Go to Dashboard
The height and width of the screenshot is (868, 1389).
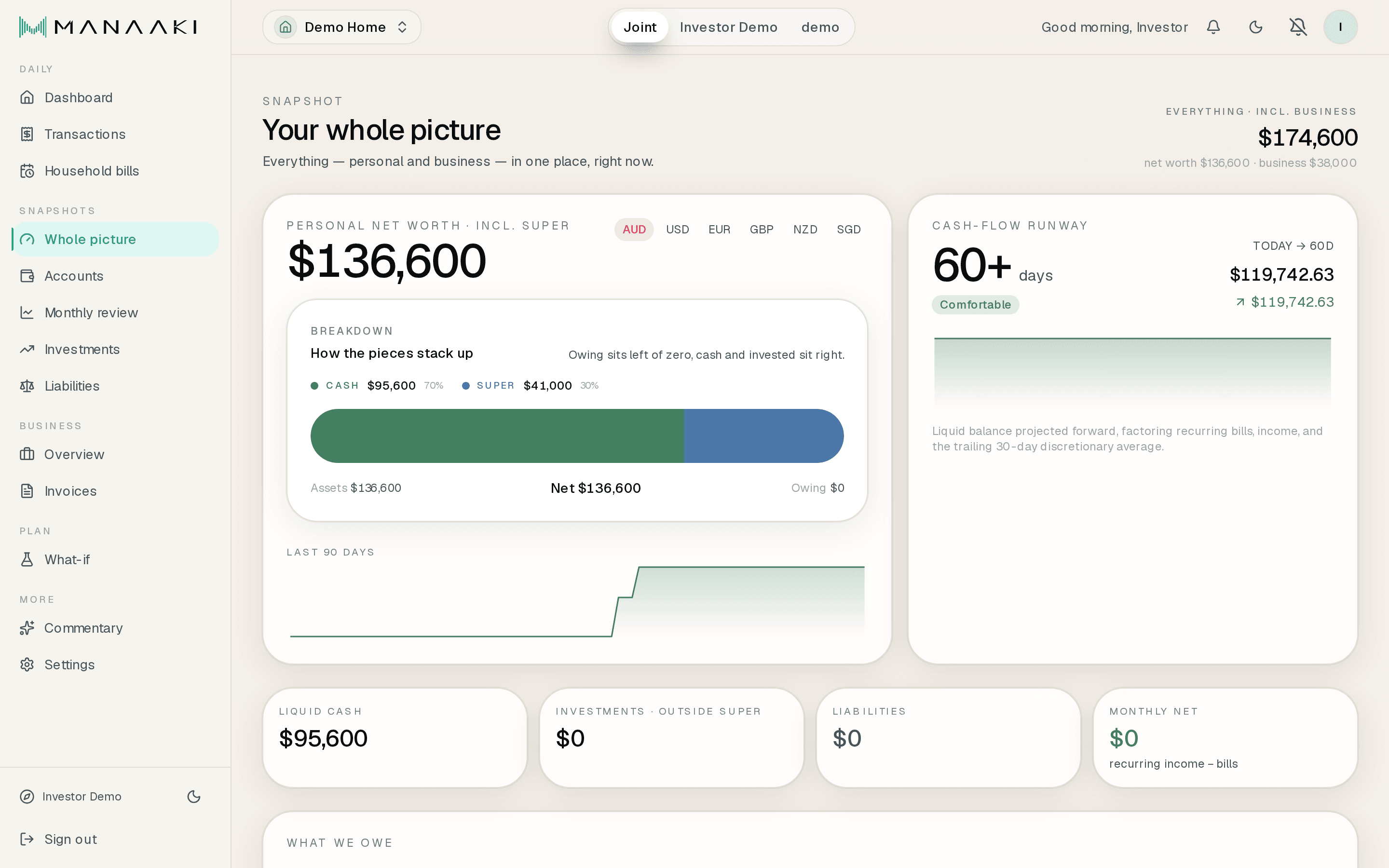point(115,97)
